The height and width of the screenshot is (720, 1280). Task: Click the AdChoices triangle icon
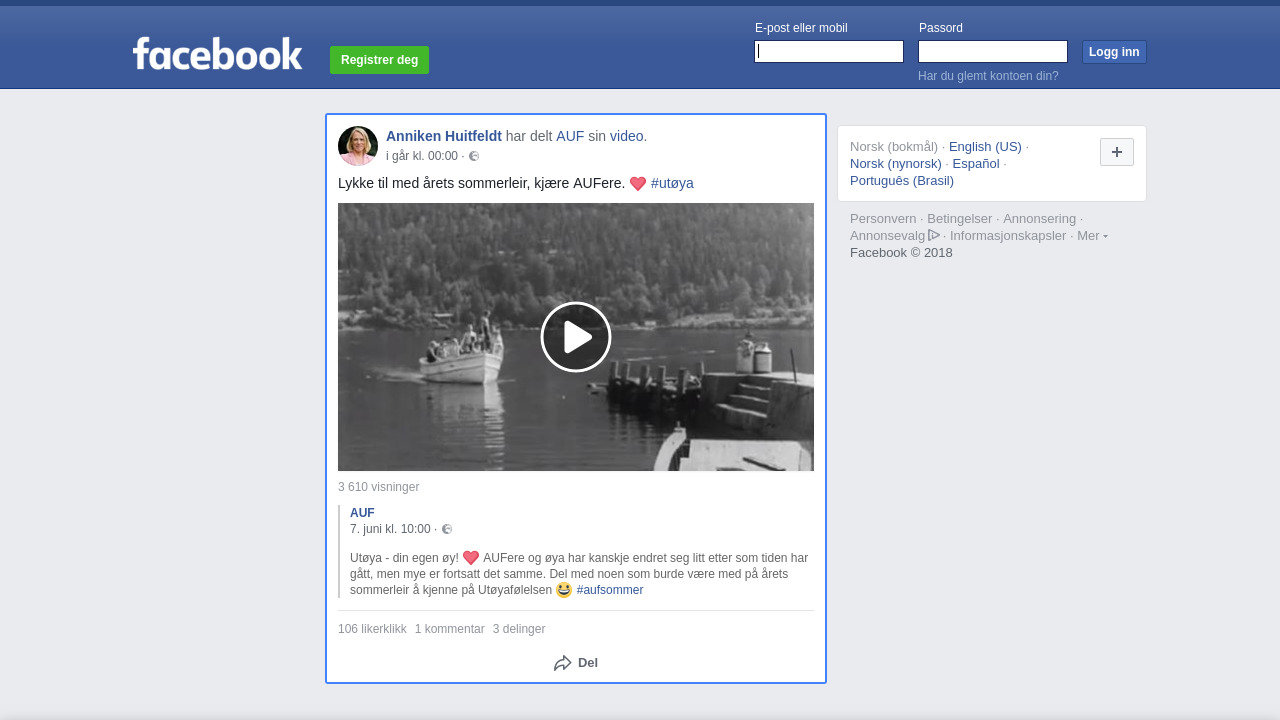934,235
